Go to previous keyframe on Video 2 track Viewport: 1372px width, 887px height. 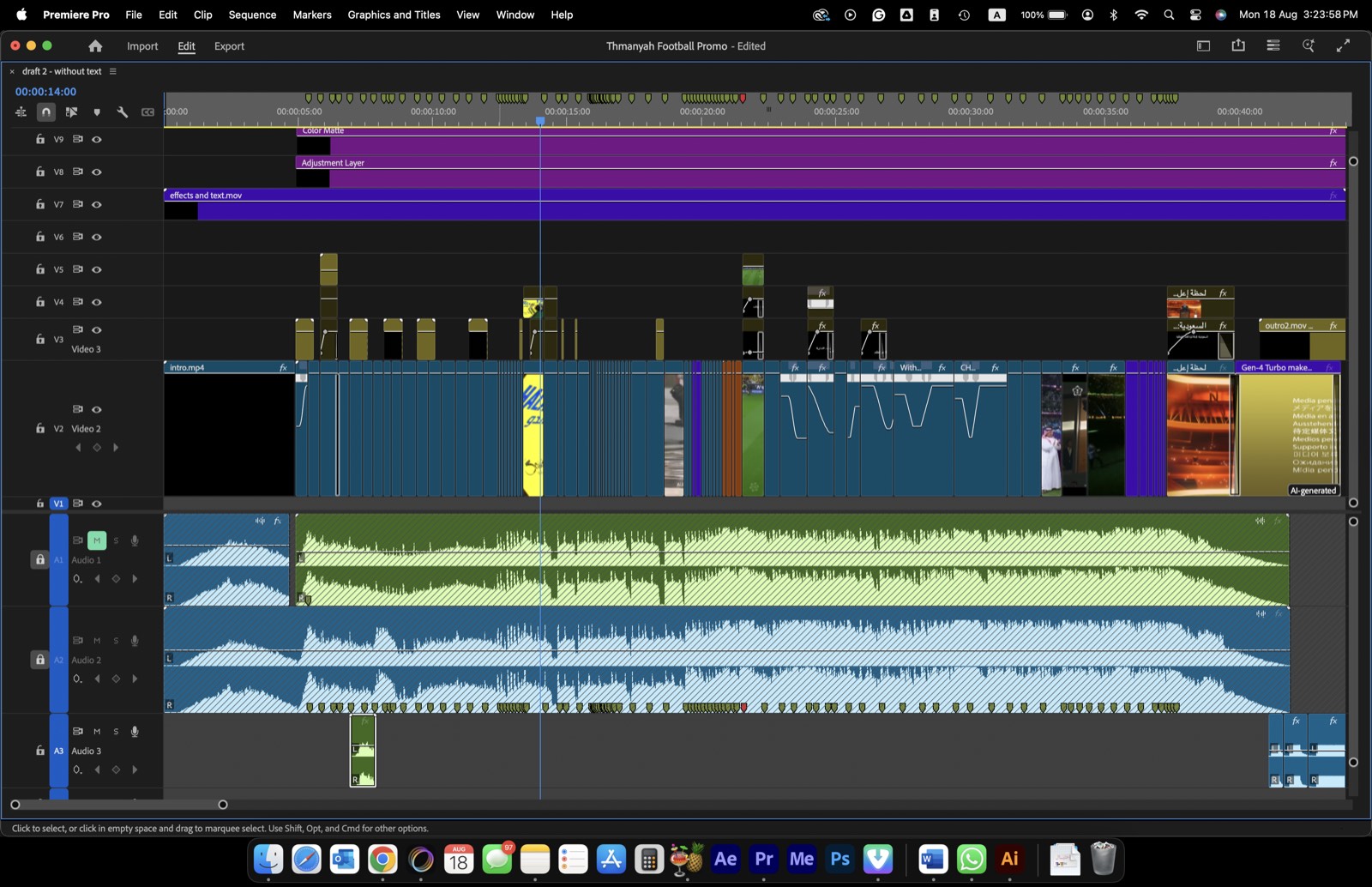coord(78,447)
